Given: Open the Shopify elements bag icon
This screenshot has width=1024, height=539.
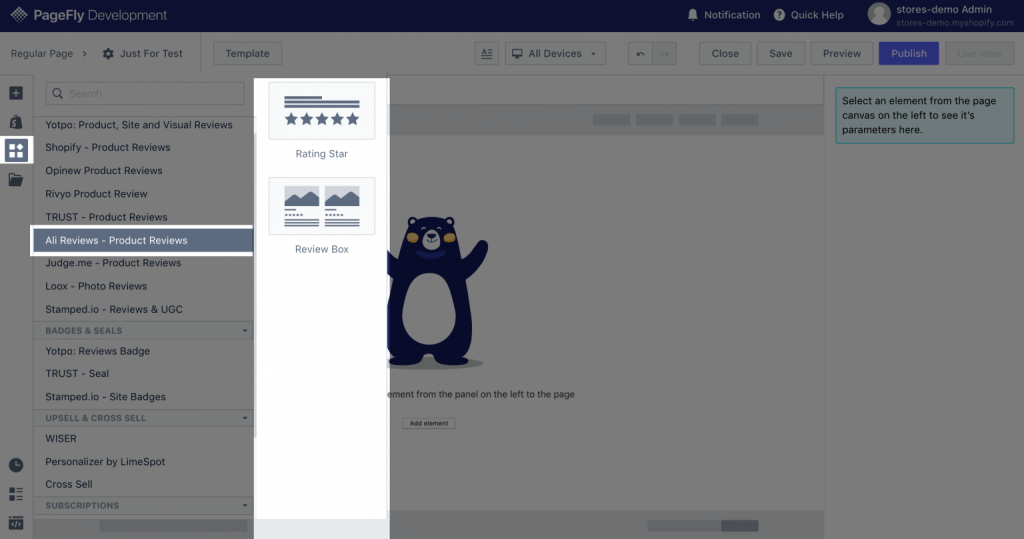Looking at the screenshot, I should click(16, 122).
